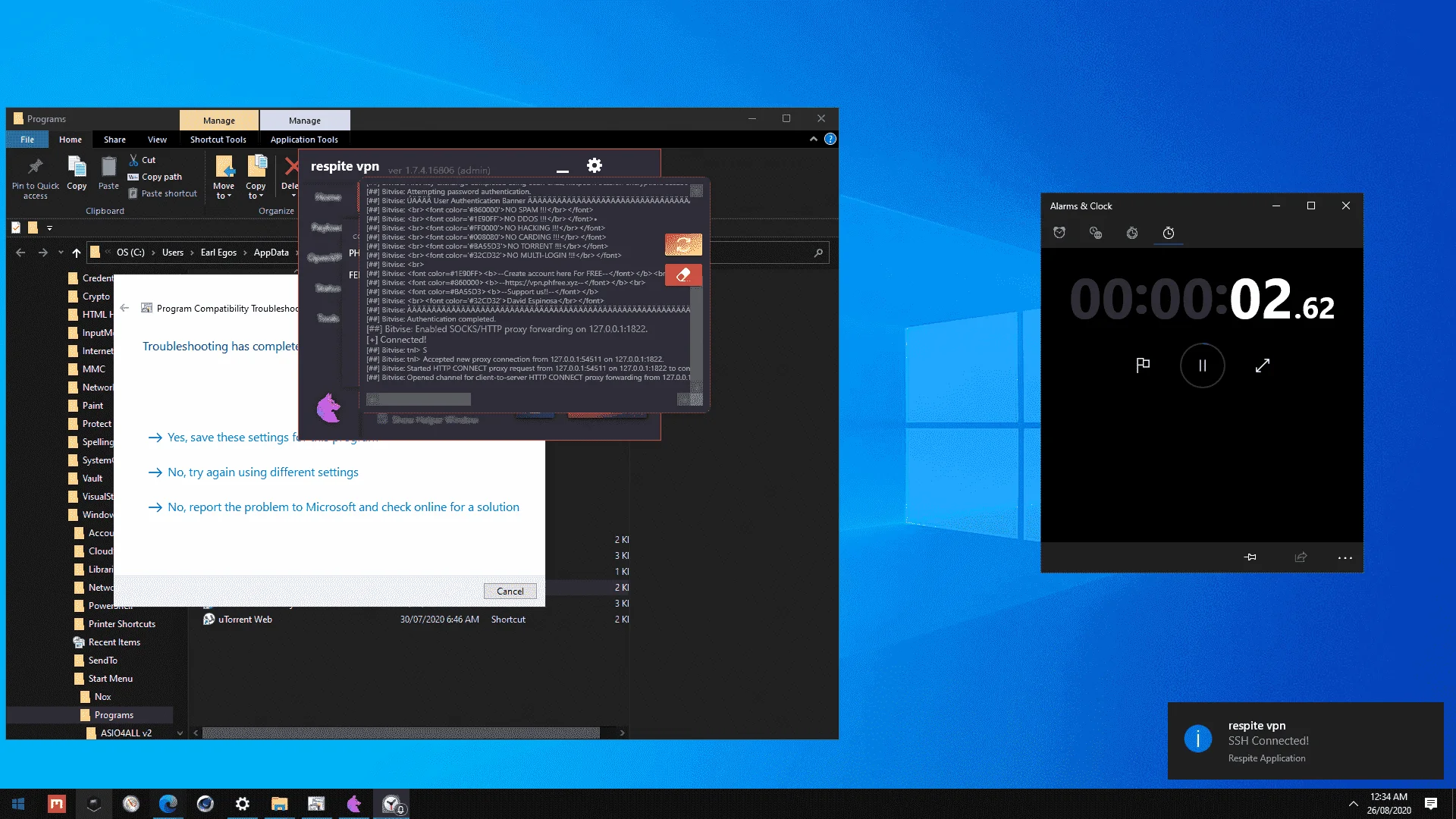Click search icon in Explorer search box
The height and width of the screenshot is (819, 1456).
(818, 253)
